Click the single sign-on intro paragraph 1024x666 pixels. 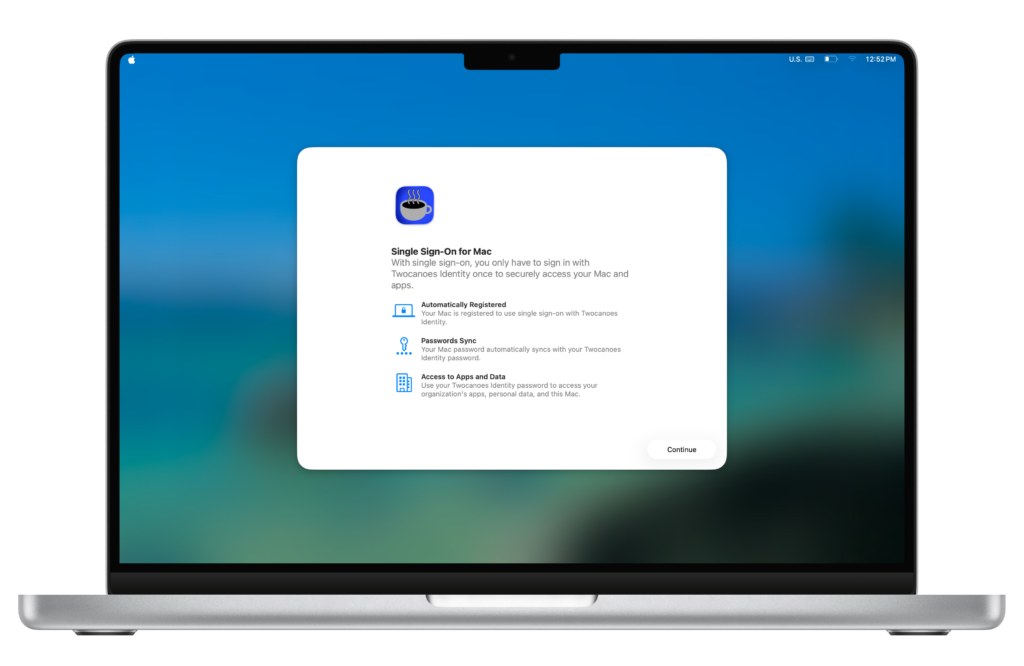[509, 274]
